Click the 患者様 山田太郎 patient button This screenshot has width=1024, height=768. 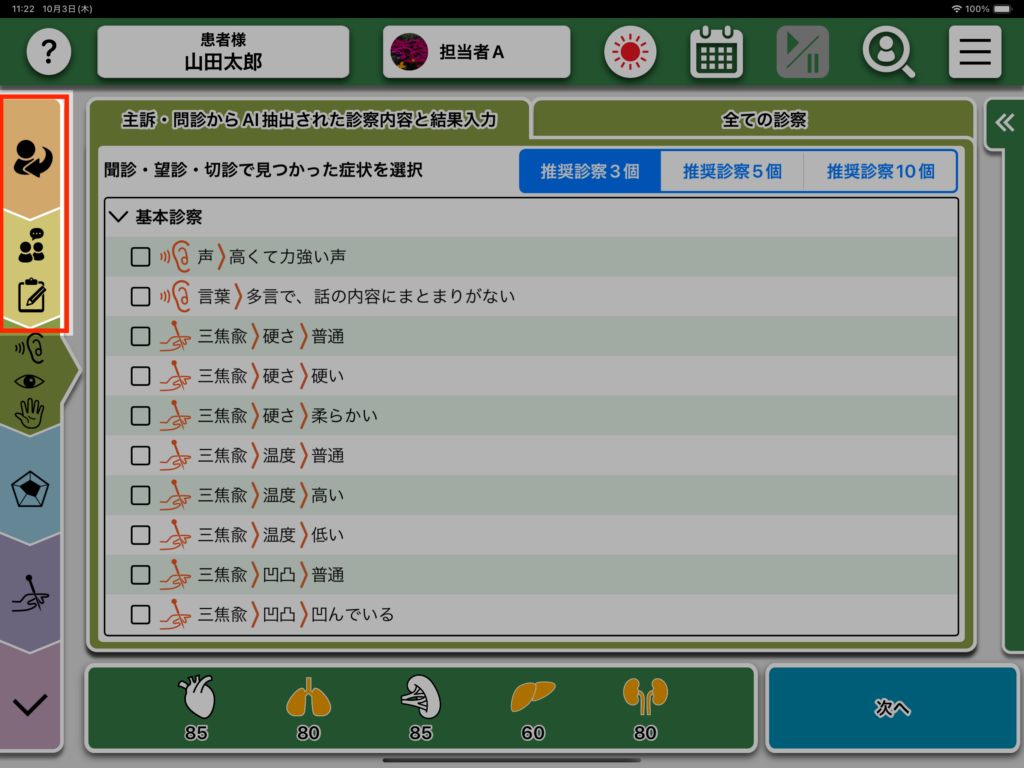223,52
